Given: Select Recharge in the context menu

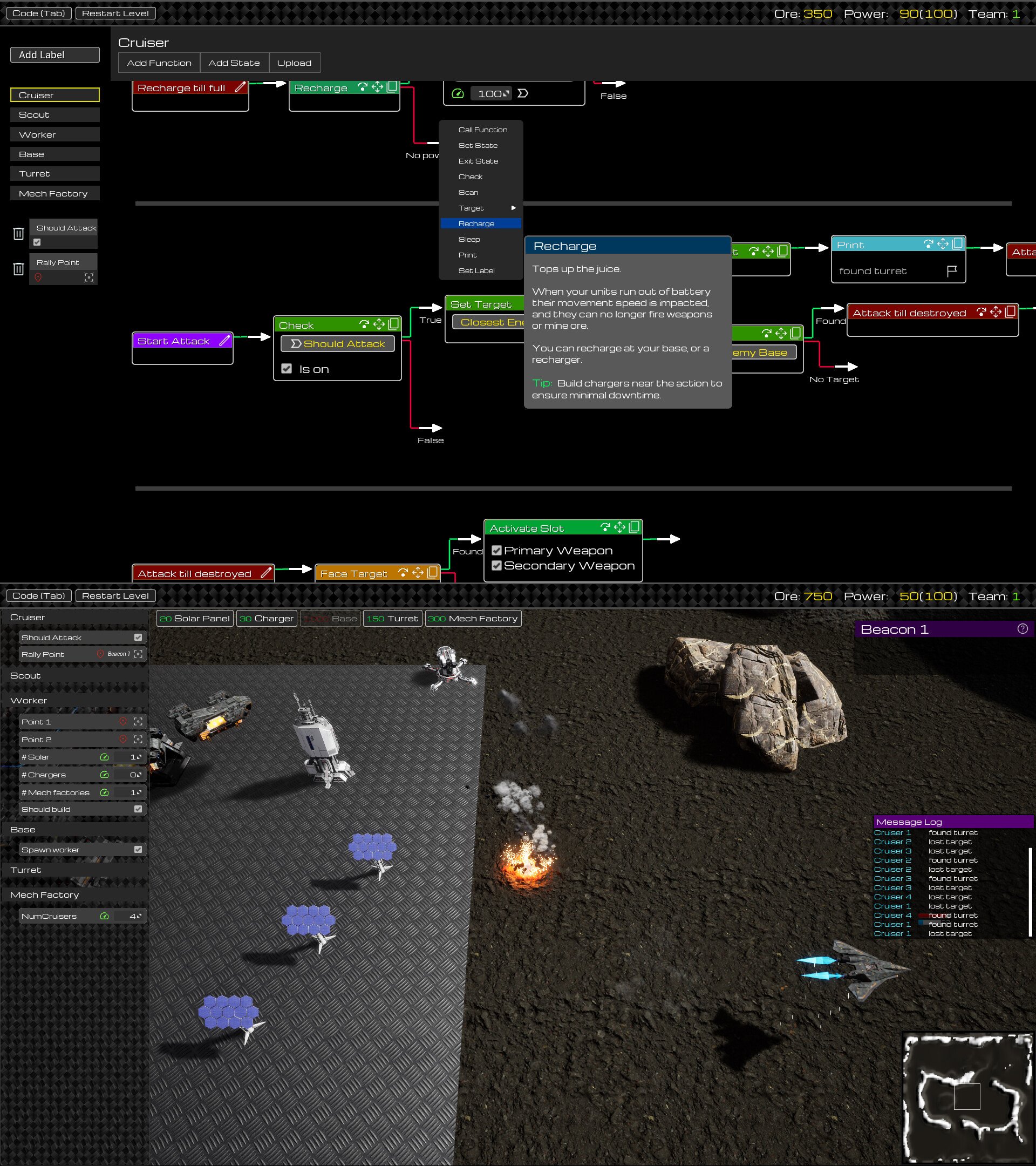Looking at the screenshot, I should click(x=476, y=223).
